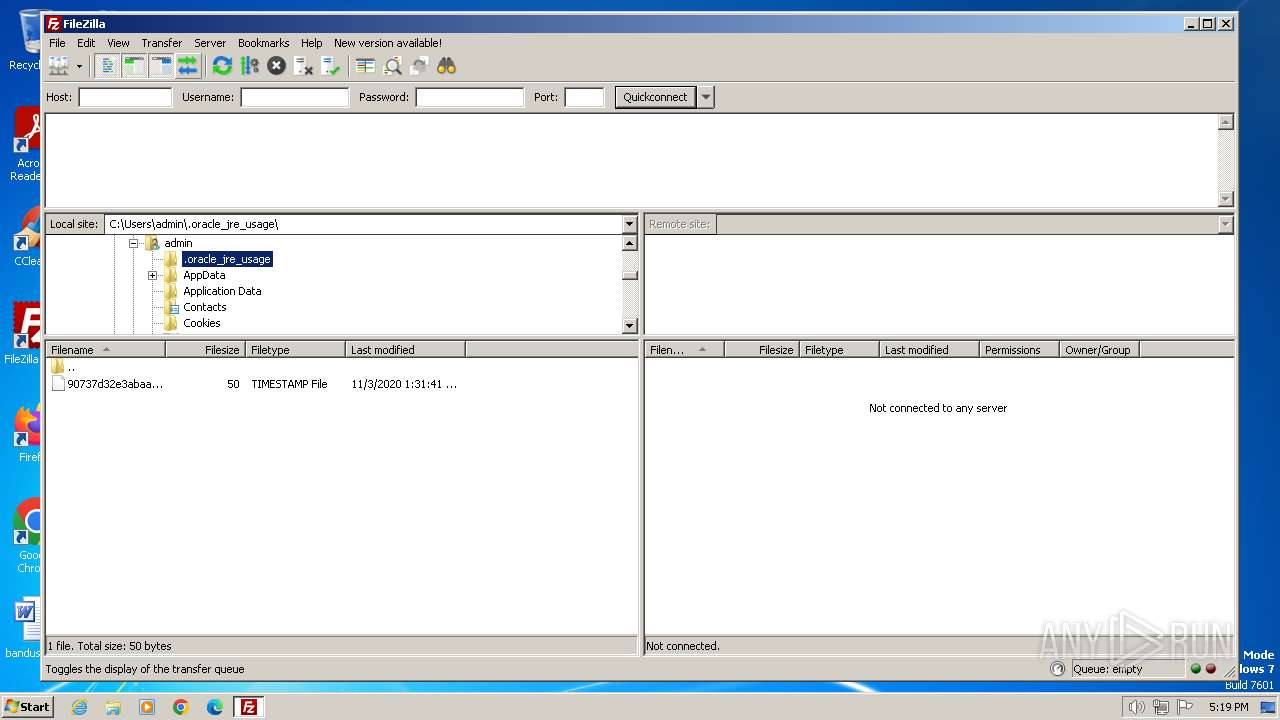Viewport: 1280px width, 720px height.
Task: Sort remote list by Owner/Group column
Action: [x=1099, y=350]
